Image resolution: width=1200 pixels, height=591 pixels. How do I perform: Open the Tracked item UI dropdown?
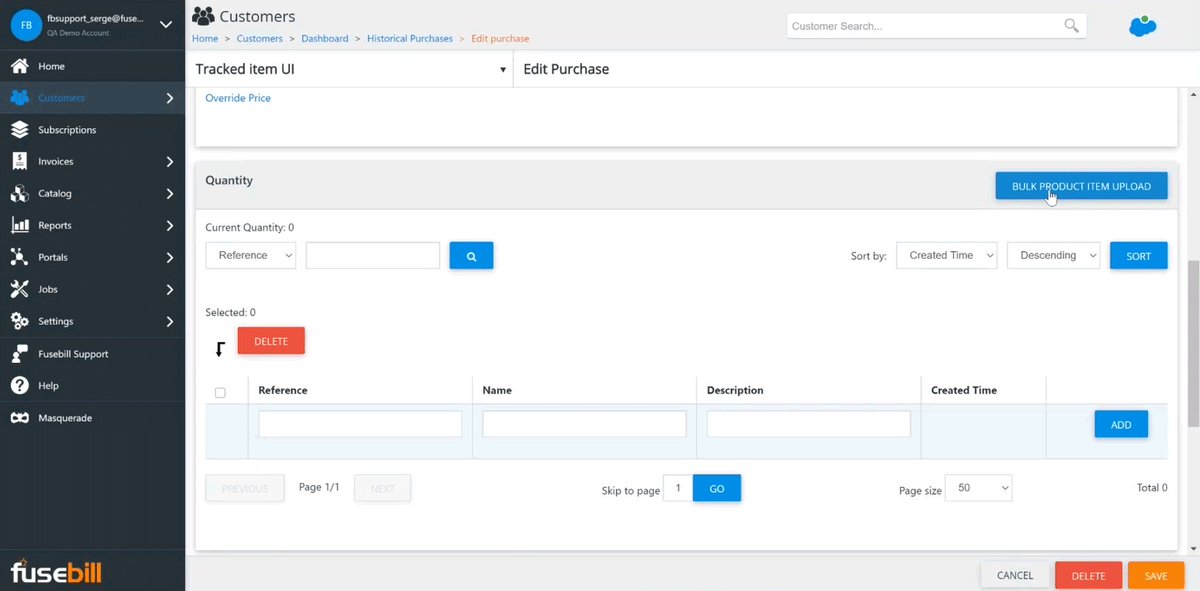pyautogui.click(x=349, y=69)
